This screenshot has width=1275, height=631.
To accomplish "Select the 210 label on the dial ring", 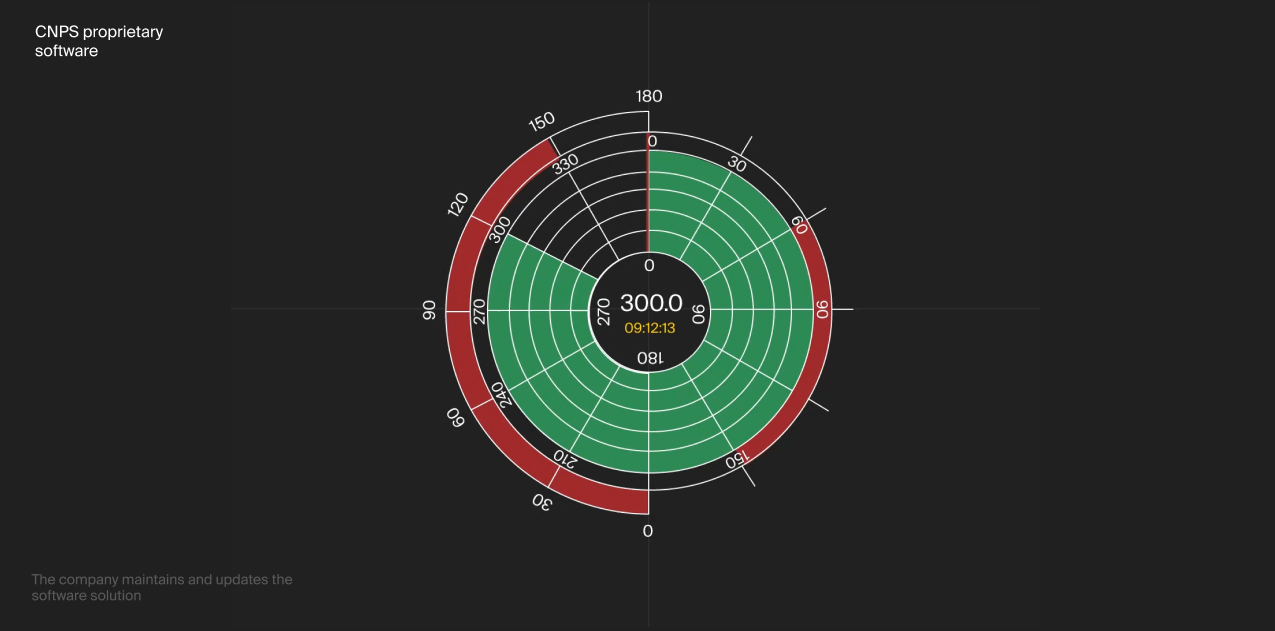I will pos(564,458).
